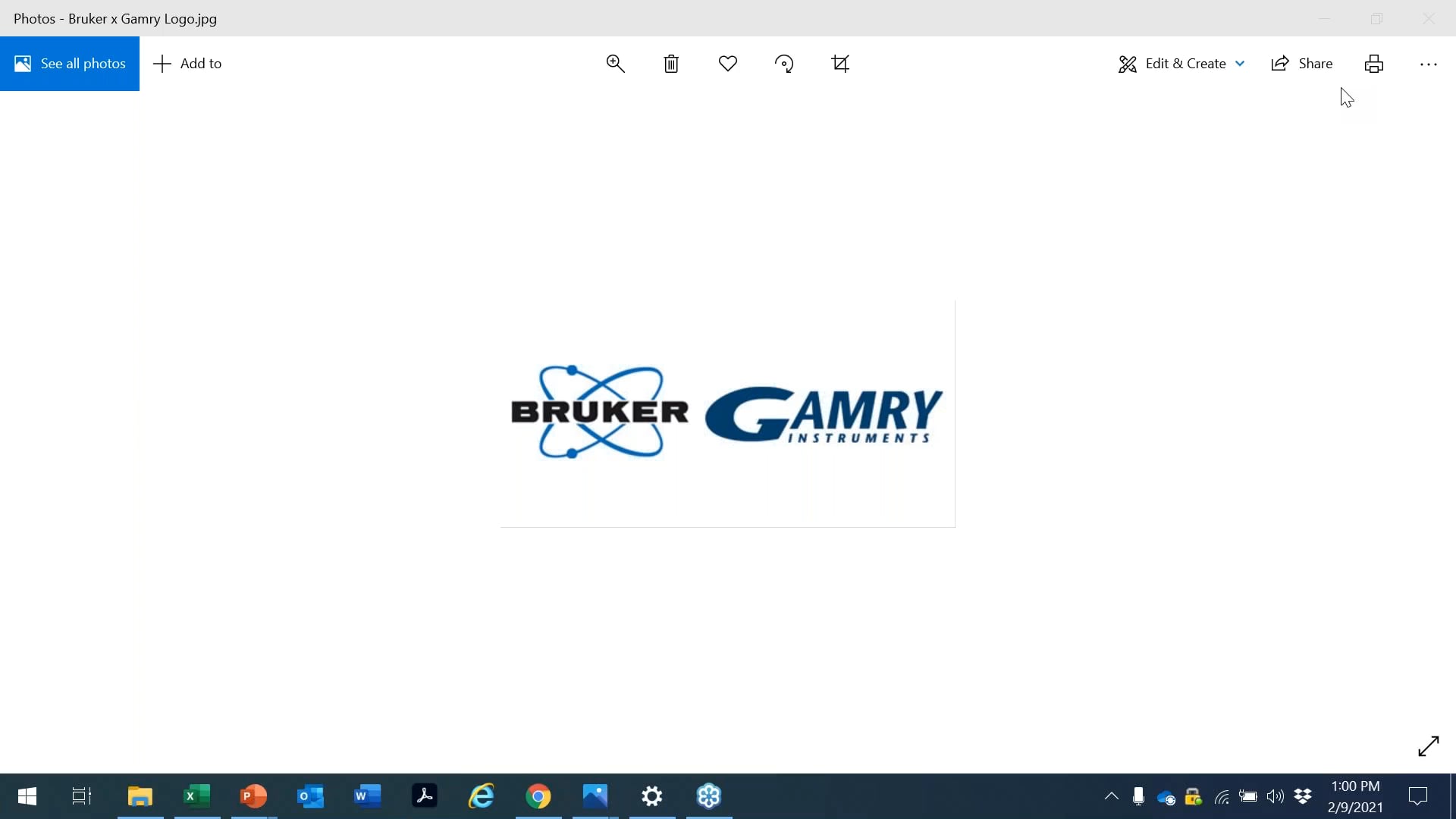This screenshot has height=819, width=1456.
Task: Mark the photo as favorite with the heart icon
Action: point(728,64)
